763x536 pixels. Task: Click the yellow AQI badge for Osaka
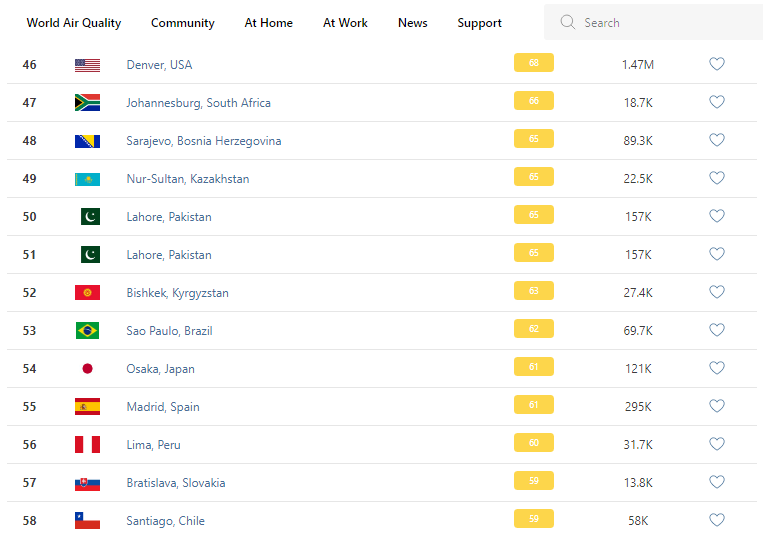click(x=533, y=368)
